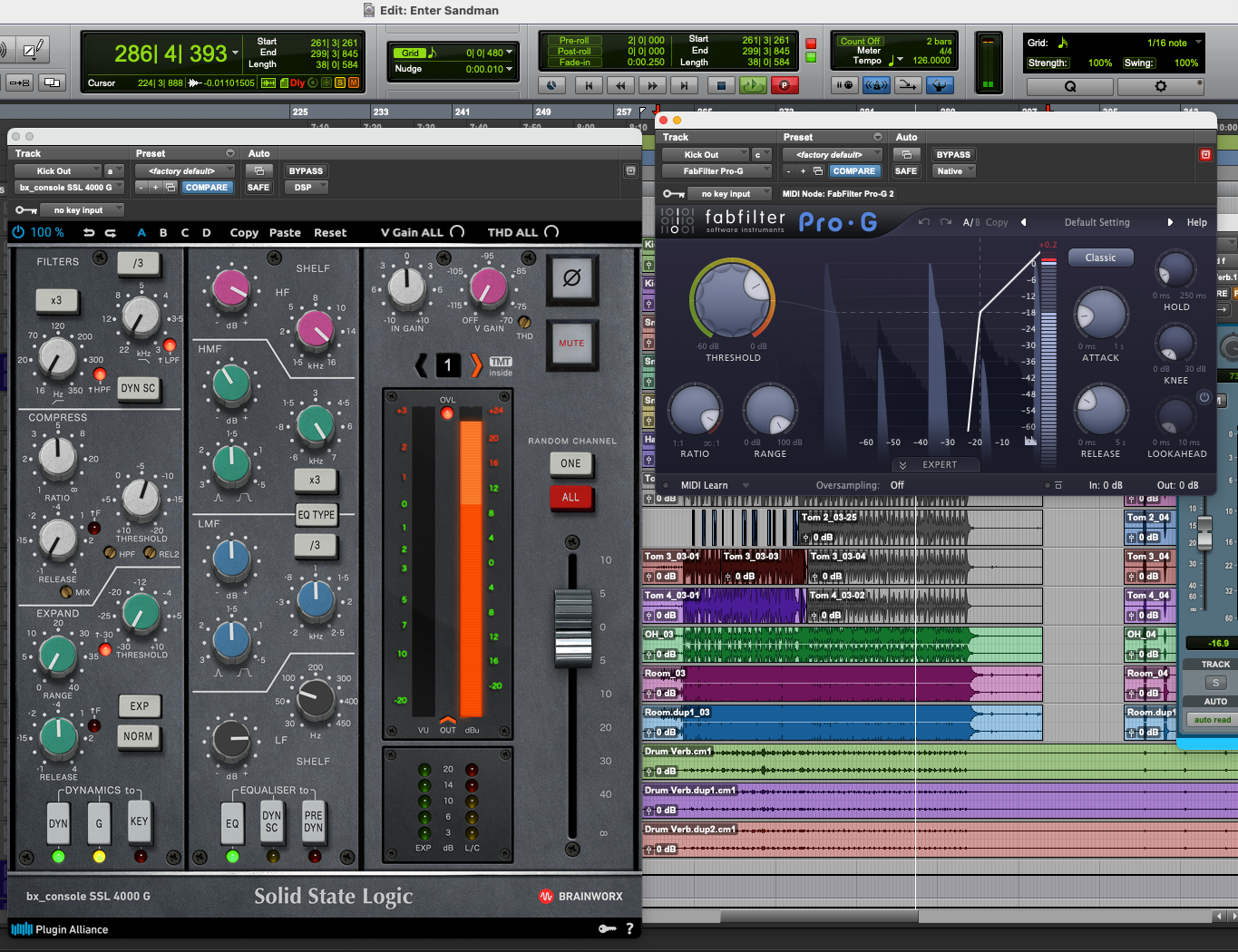Enable the ALL random channel button
The width and height of the screenshot is (1238, 952).
pyautogui.click(x=570, y=497)
